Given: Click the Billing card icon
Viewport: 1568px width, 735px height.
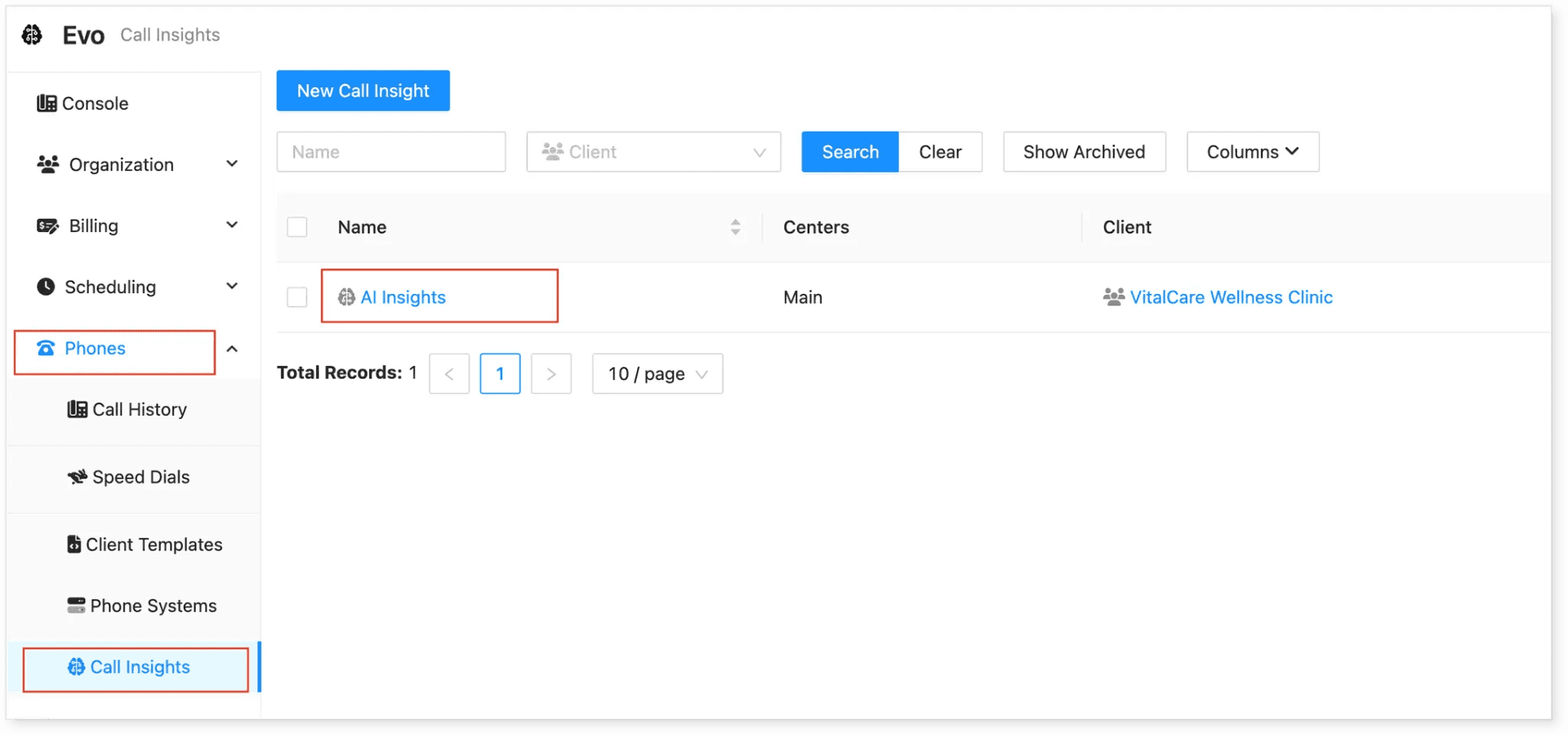Looking at the screenshot, I should pyautogui.click(x=47, y=226).
